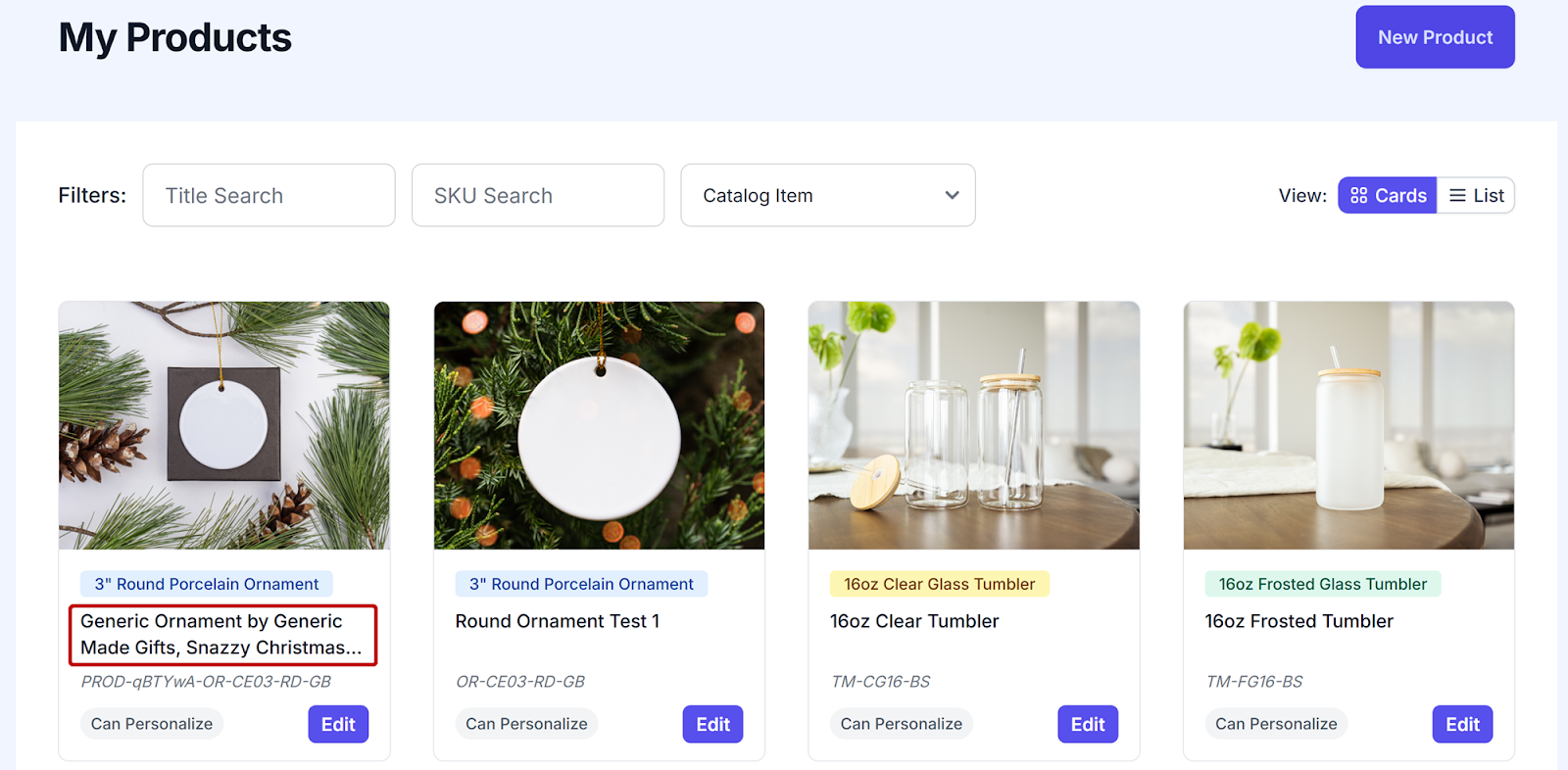Viewport: 1568px width, 770px height.
Task: Click the Round Ornament Test 1 title
Action: (x=557, y=621)
